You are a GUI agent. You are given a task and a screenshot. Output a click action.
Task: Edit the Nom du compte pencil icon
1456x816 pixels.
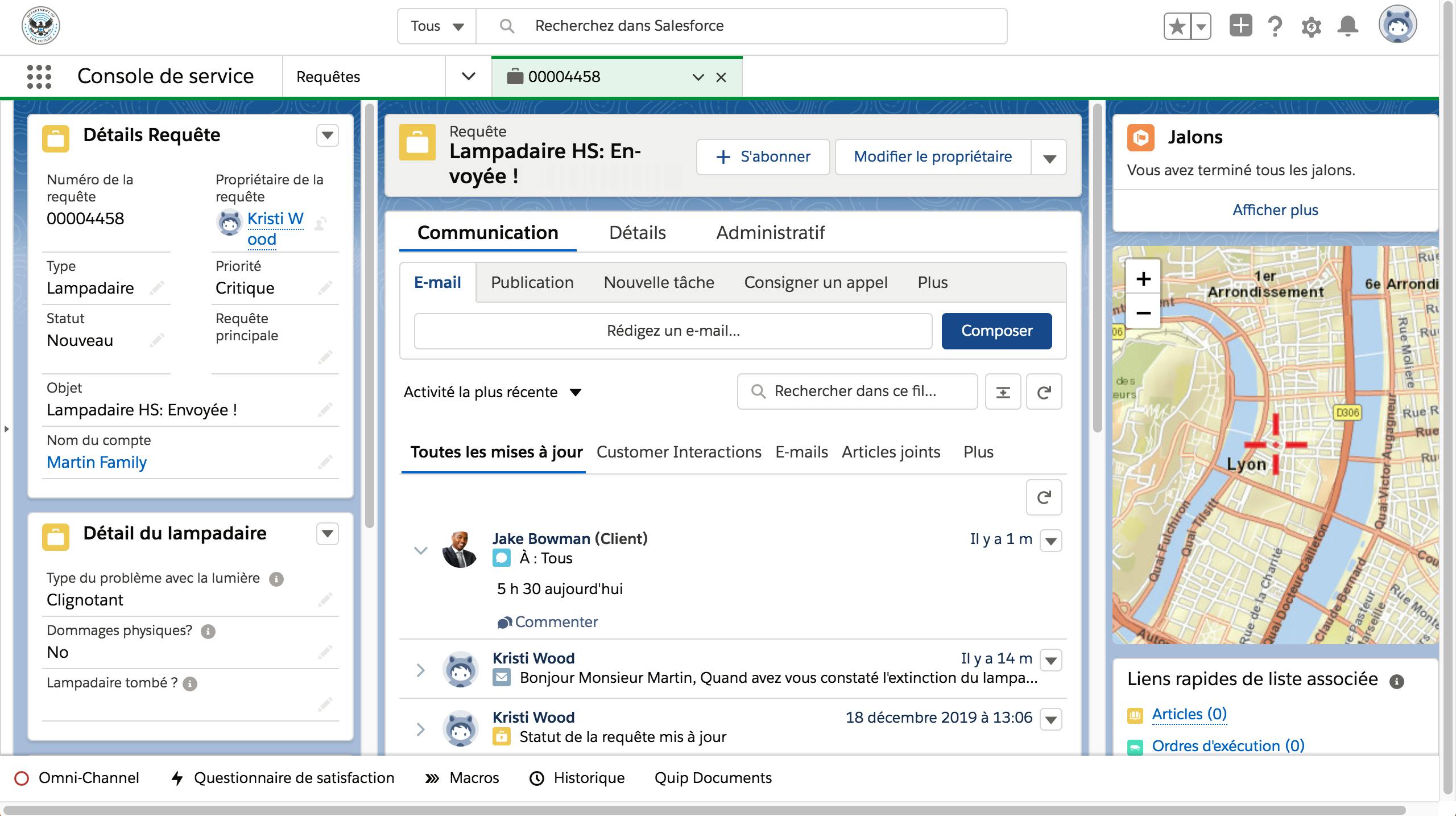click(x=325, y=462)
